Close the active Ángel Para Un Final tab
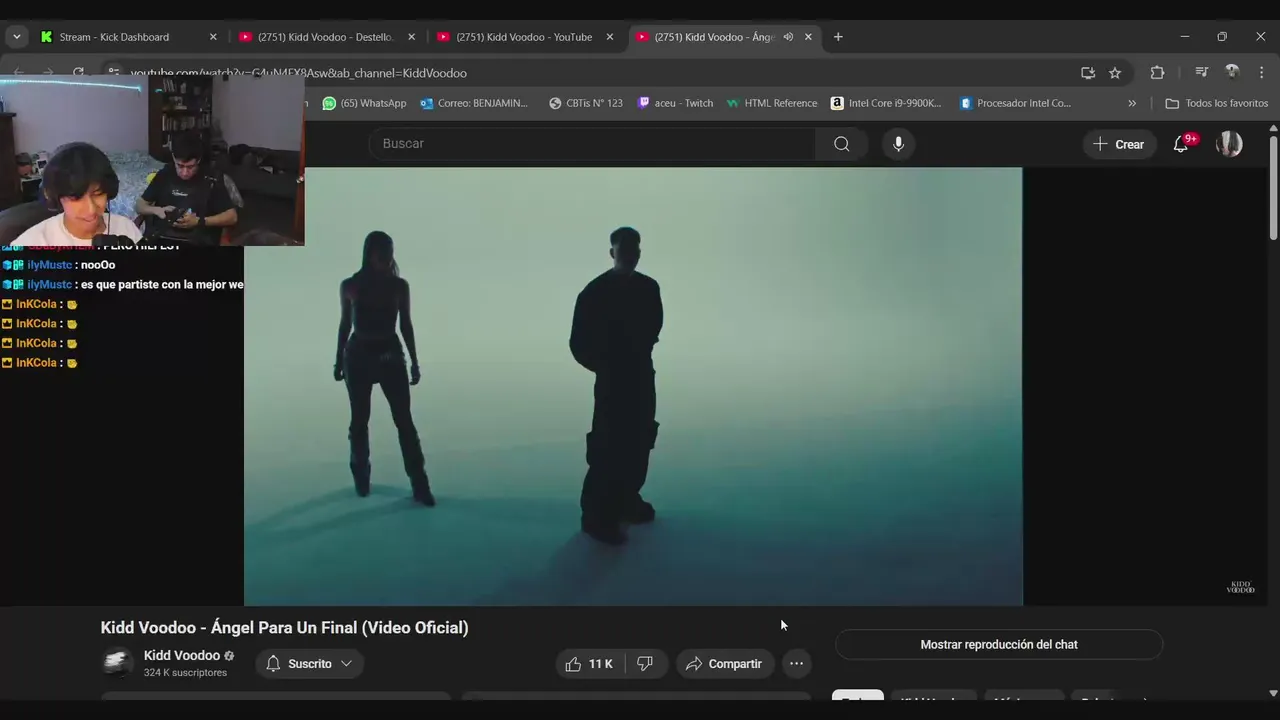The width and height of the screenshot is (1280, 720). coord(808,37)
